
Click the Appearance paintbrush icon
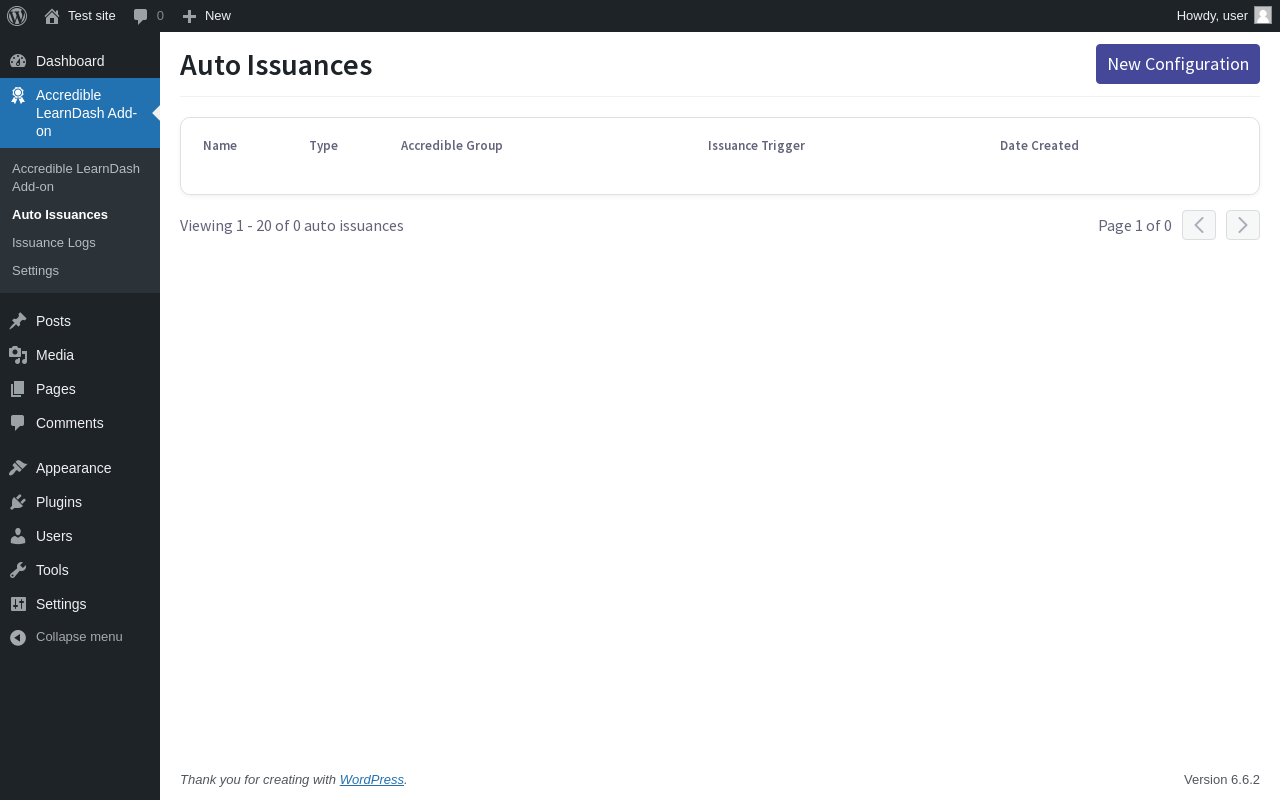[18, 468]
